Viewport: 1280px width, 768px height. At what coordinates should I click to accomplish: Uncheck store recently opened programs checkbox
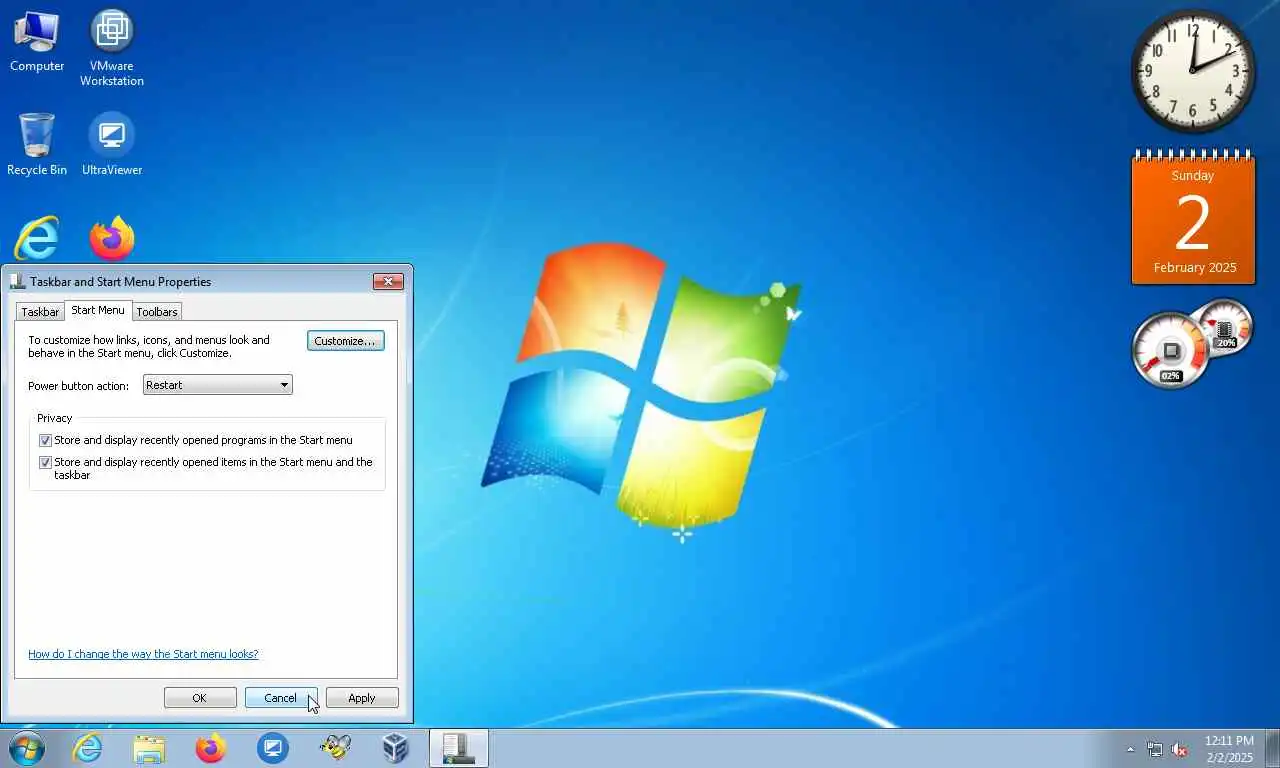click(x=45, y=440)
